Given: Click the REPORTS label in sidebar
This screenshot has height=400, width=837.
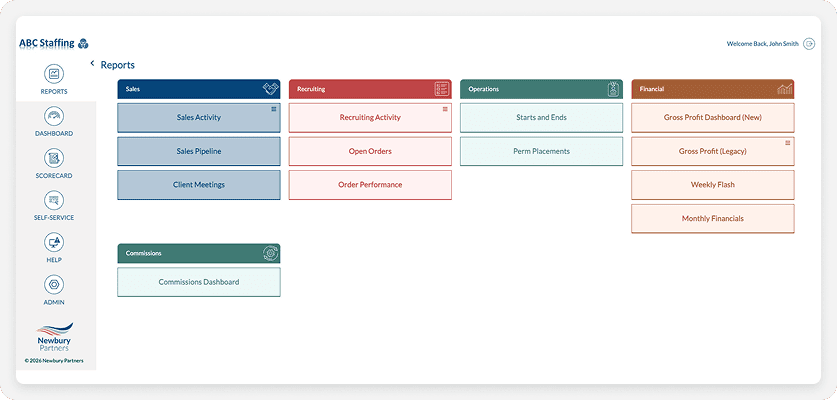Looking at the screenshot, I should (x=54, y=92).
